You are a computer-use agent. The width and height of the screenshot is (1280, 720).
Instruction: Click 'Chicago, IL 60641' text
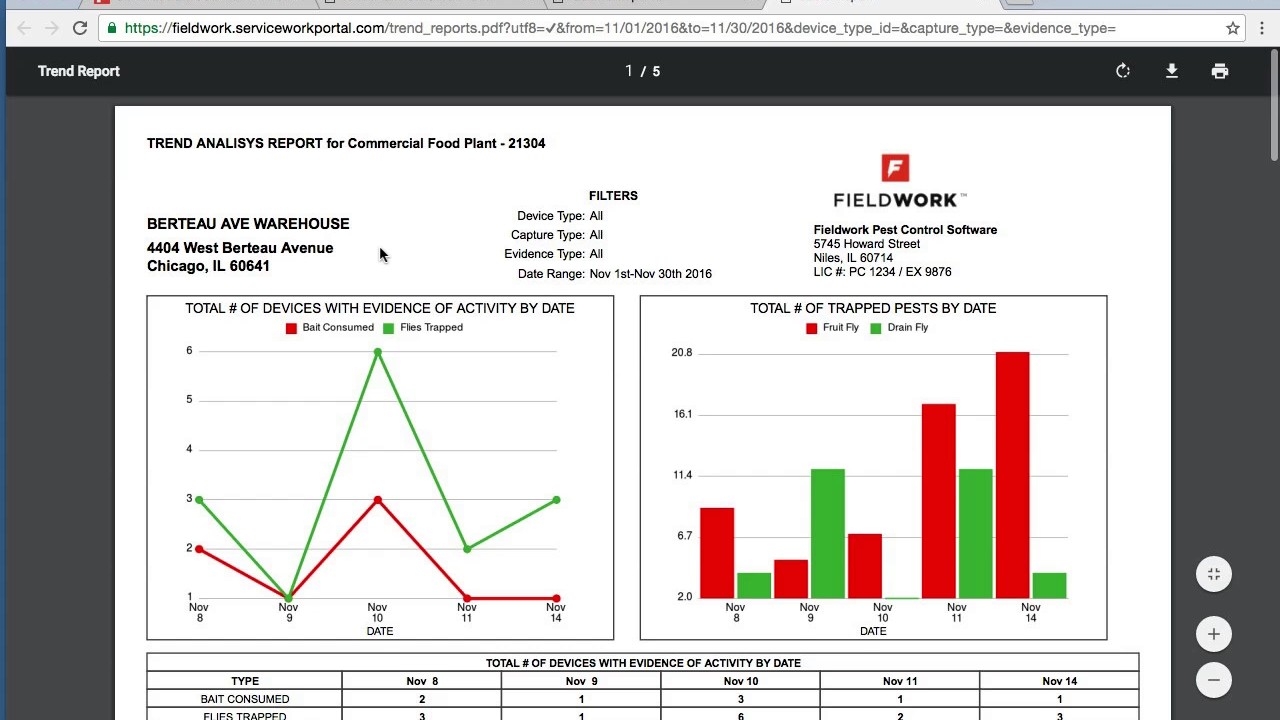[208, 266]
